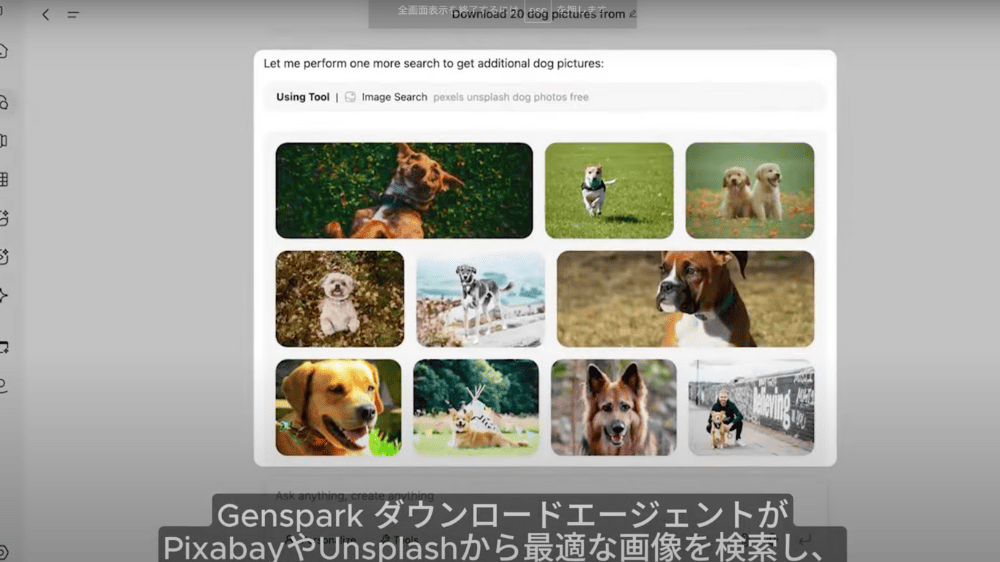Go back using the left arrow
The height and width of the screenshot is (562, 1000).
coord(45,14)
